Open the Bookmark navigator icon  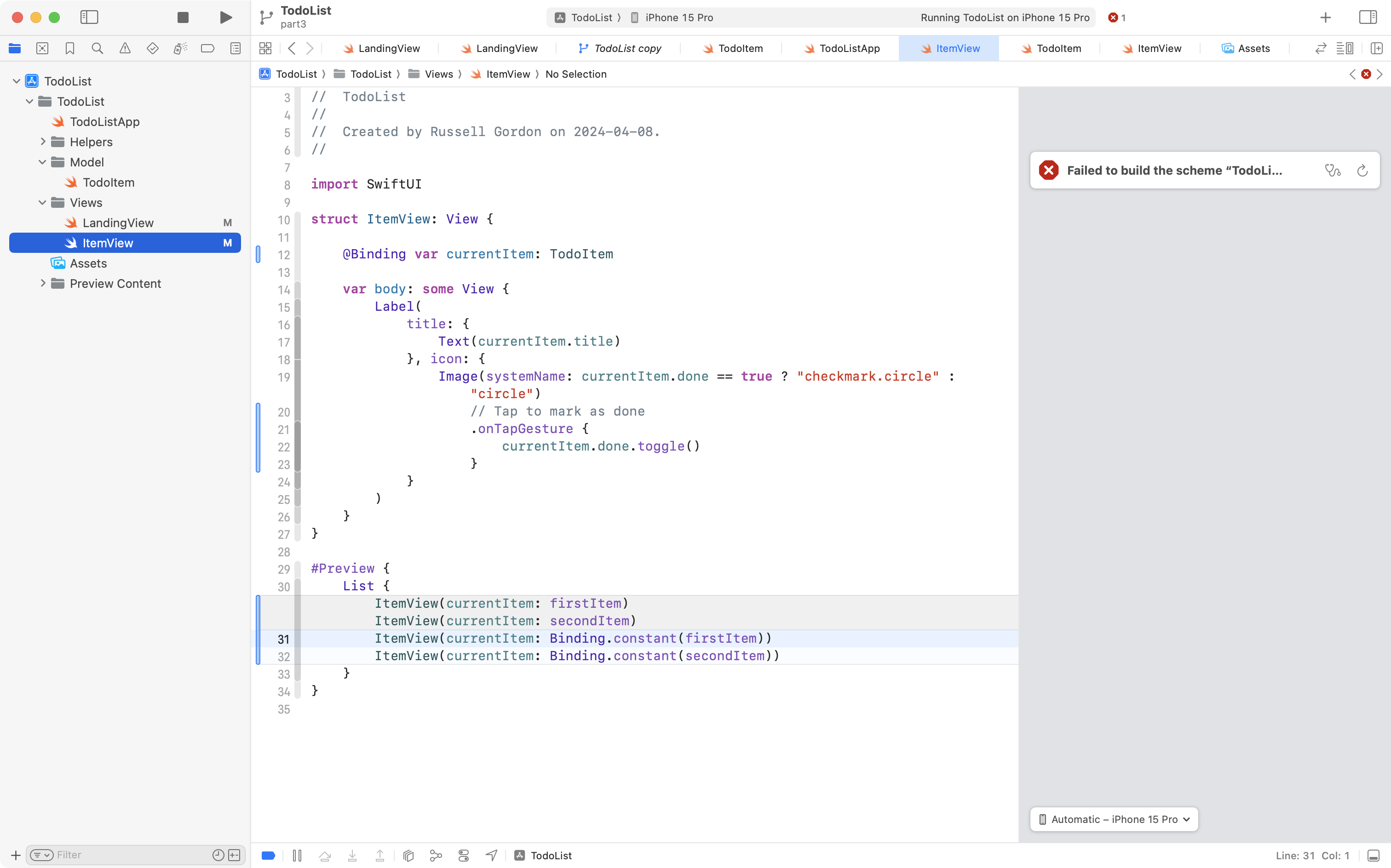70,48
